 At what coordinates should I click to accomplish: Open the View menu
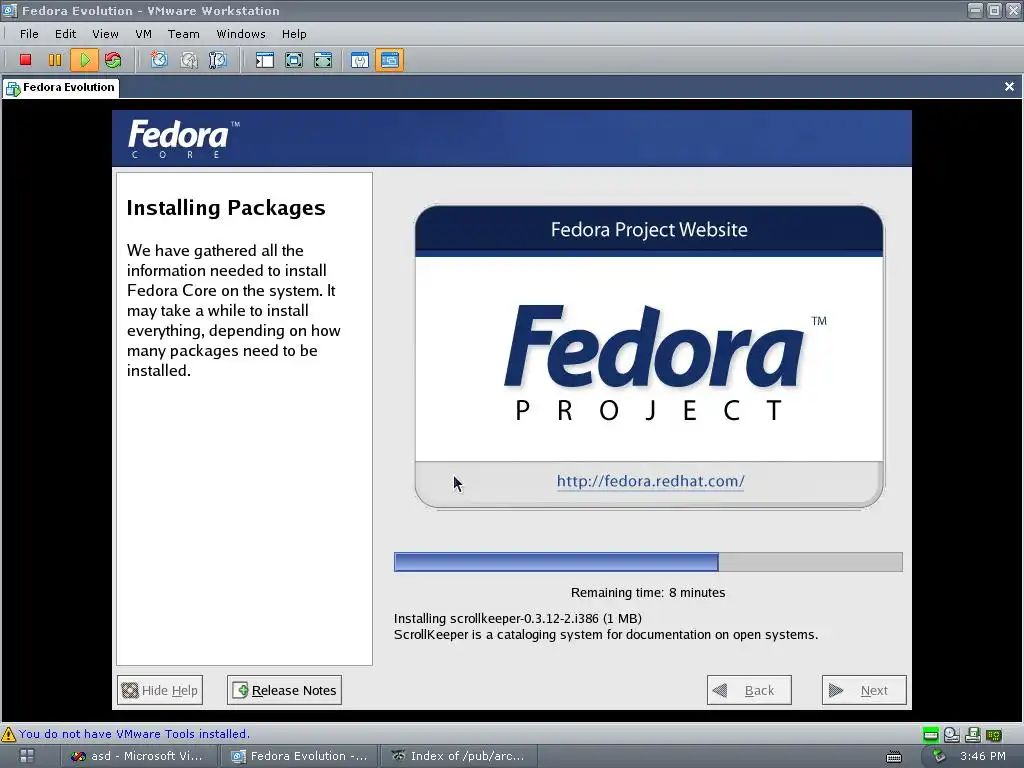point(105,34)
